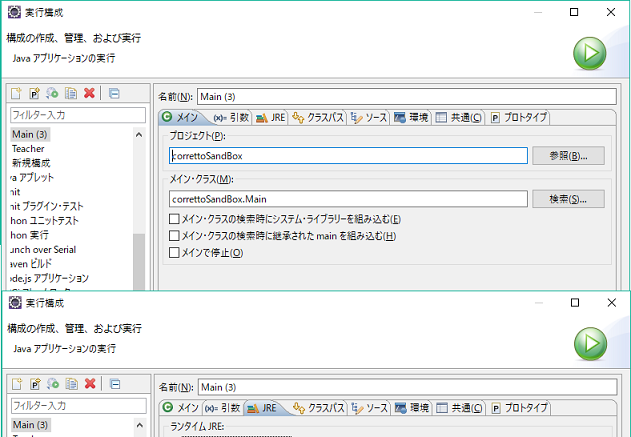Viewport: 631px width, 437px height.
Task: Click the プロジェクト field containing correttoSandBox
Action: coord(348,156)
